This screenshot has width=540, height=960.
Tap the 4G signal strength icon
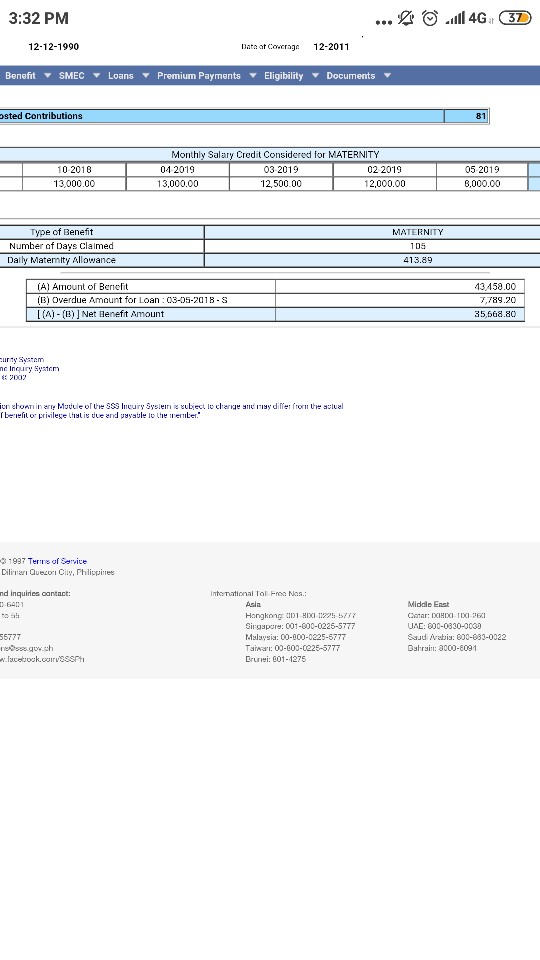pyautogui.click(x=467, y=18)
